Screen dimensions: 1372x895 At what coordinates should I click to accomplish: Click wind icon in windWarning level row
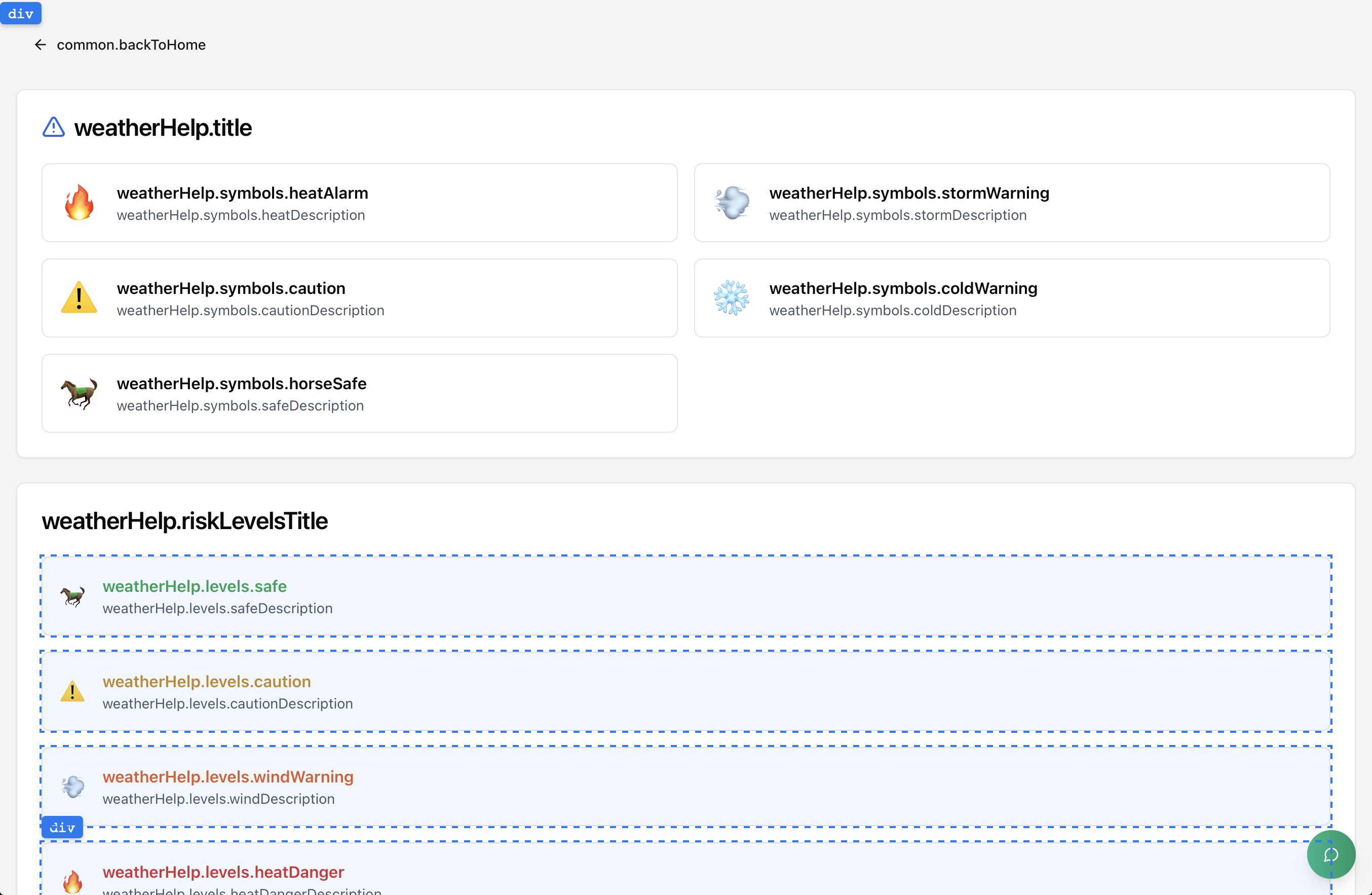72,787
